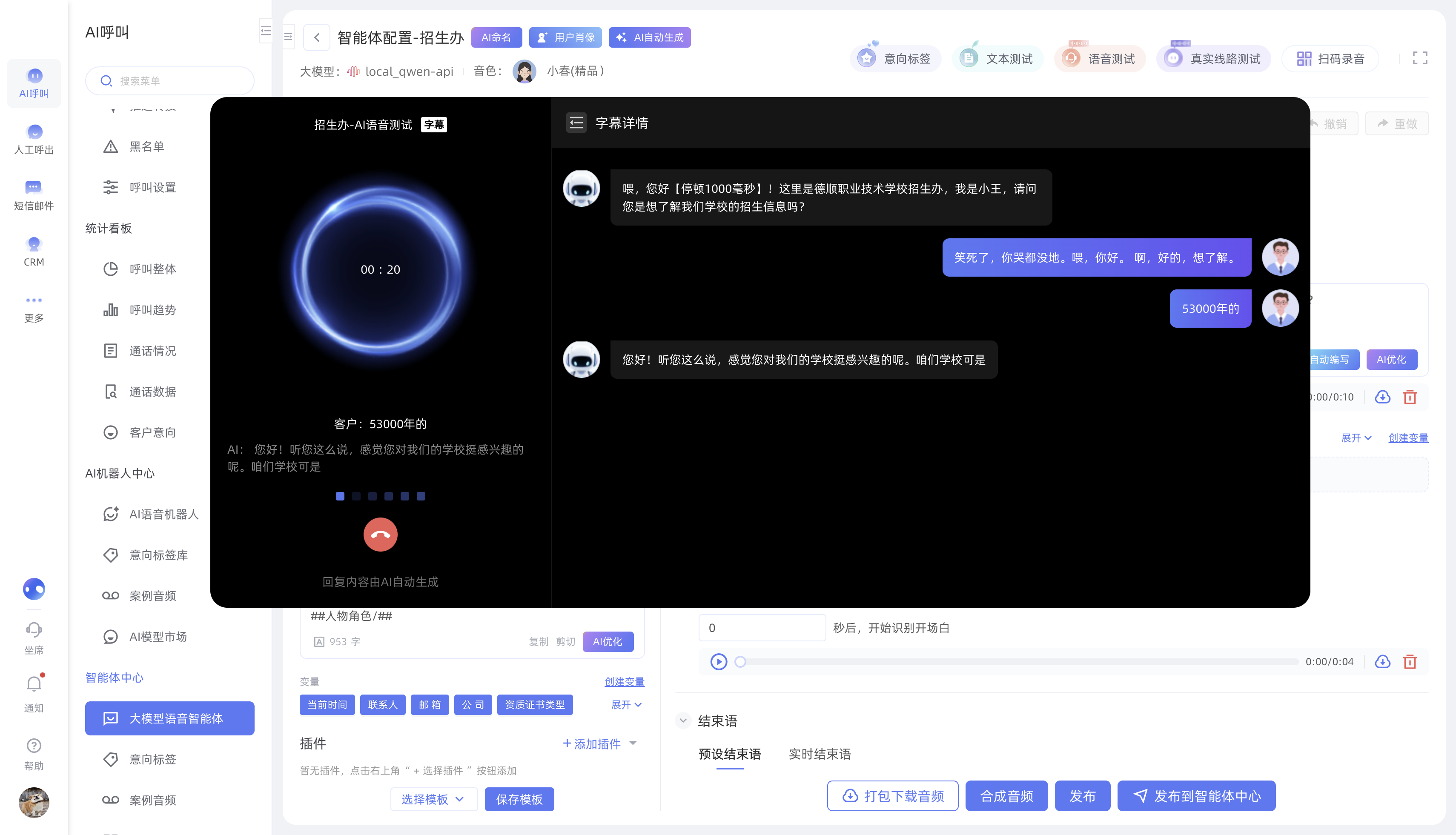Image resolution: width=1456 pixels, height=835 pixels.
Task: Select 大模型语音智能体 menu item
Action: coord(170,718)
